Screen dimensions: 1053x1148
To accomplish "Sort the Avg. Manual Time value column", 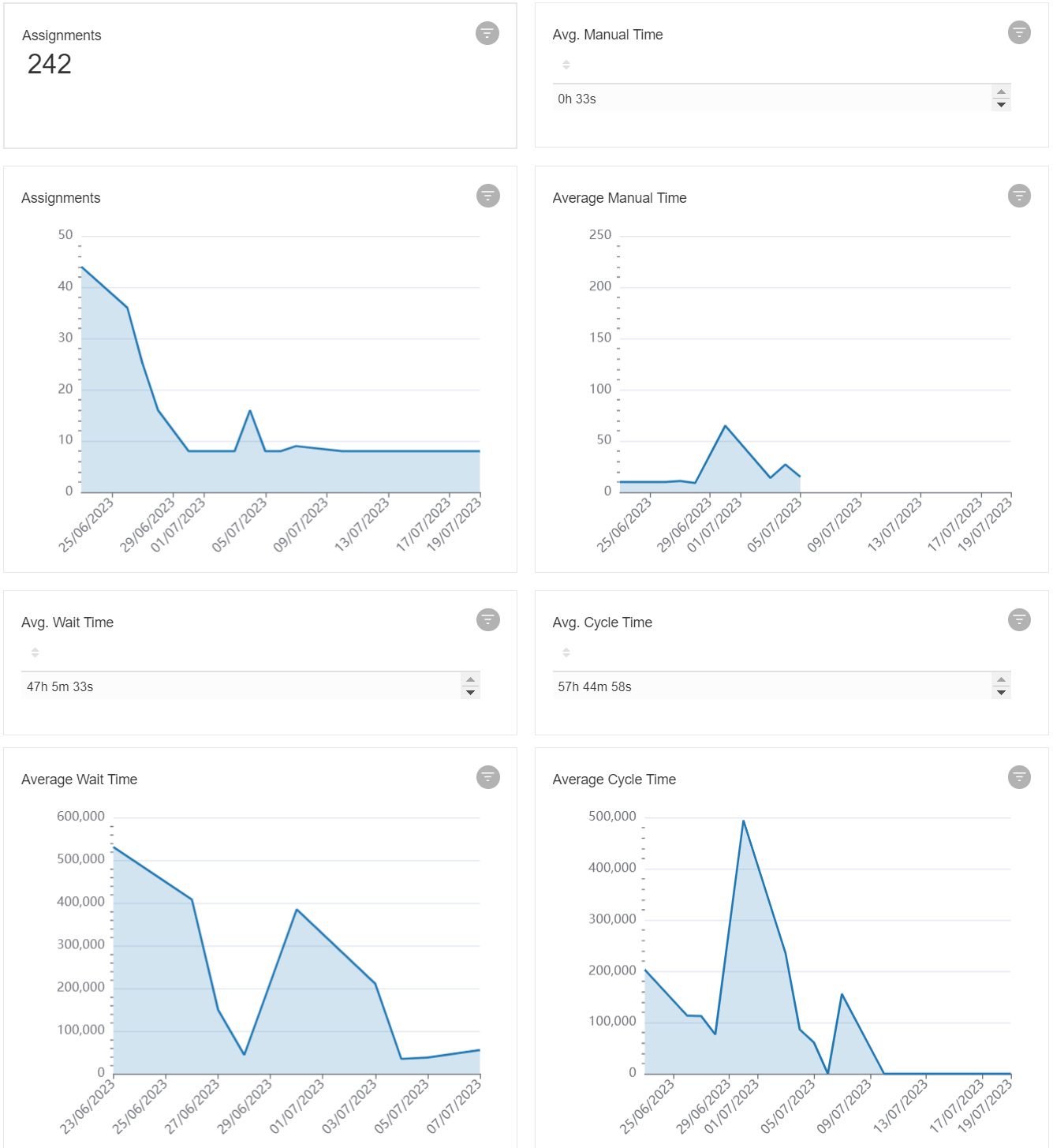I will pyautogui.click(x=566, y=65).
